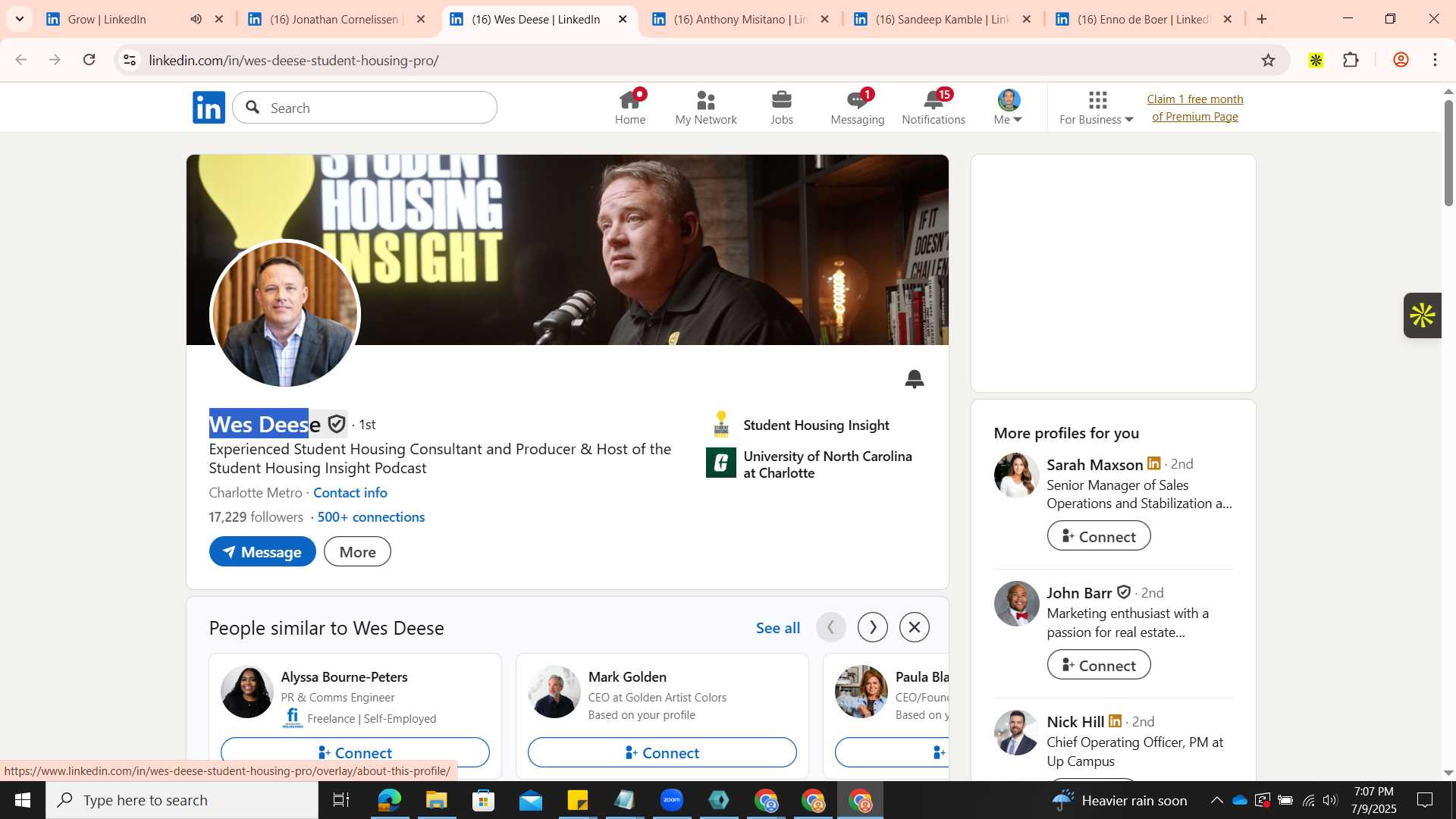Click verification shield next to Wes Deese
Screen dimensions: 1456x819
(x=337, y=424)
